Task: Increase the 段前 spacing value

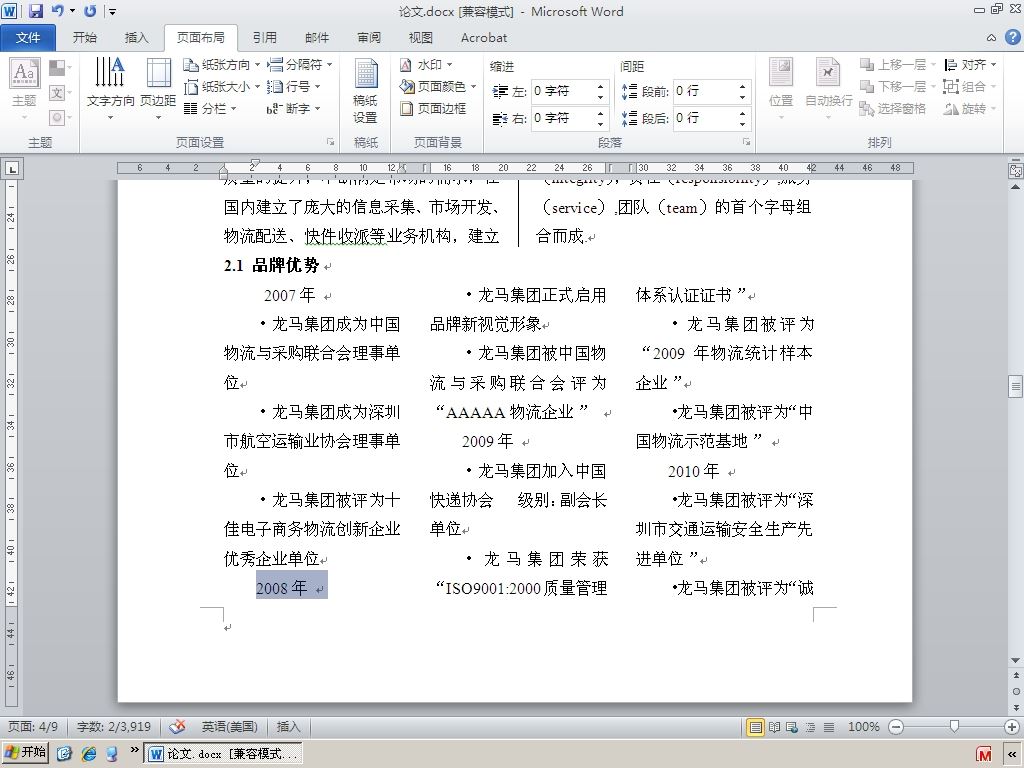Action: (743, 86)
